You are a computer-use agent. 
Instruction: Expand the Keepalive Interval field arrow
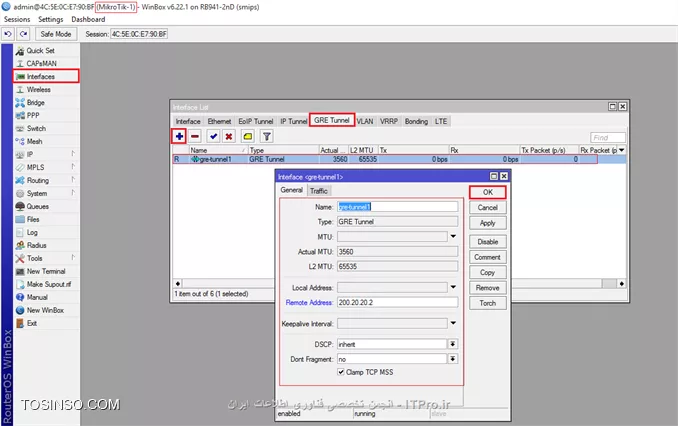pyautogui.click(x=453, y=323)
